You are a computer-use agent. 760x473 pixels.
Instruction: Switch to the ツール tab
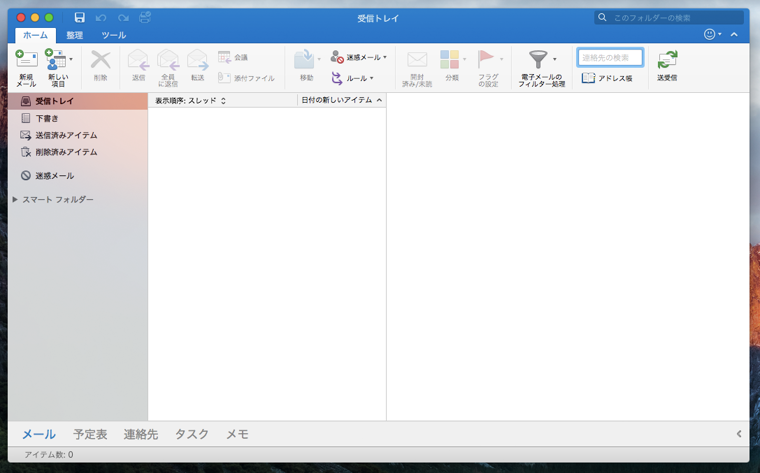tap(113, 35)
